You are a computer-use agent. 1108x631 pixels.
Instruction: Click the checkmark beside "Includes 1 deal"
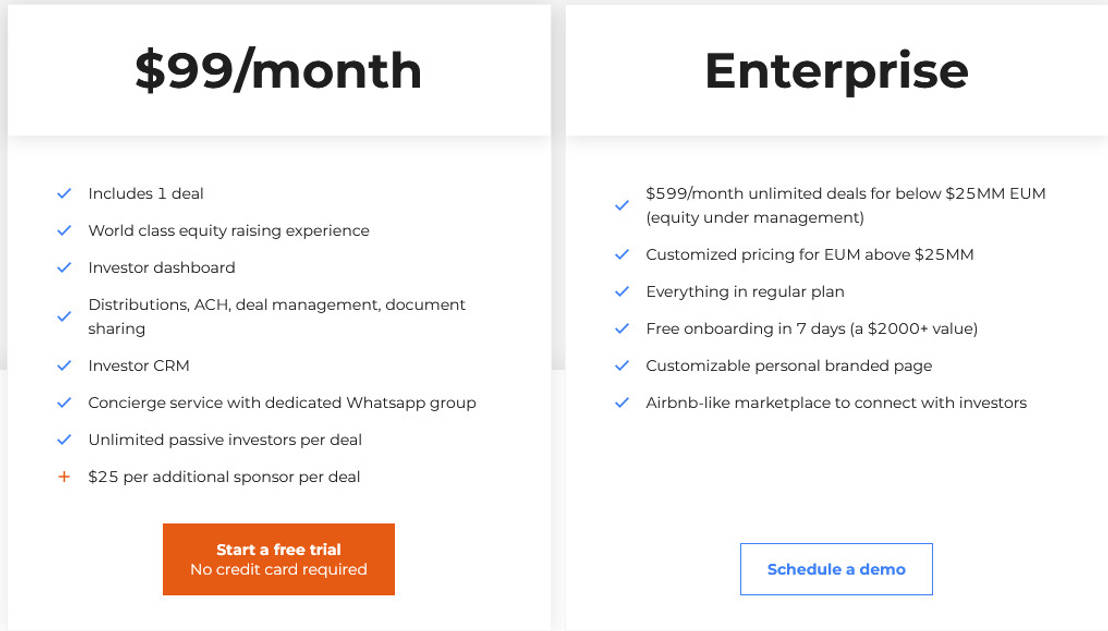64,193
